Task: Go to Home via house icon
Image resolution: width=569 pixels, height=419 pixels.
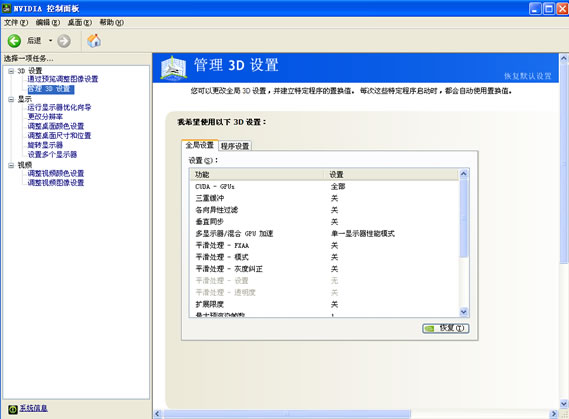Action: pos(94,41)
